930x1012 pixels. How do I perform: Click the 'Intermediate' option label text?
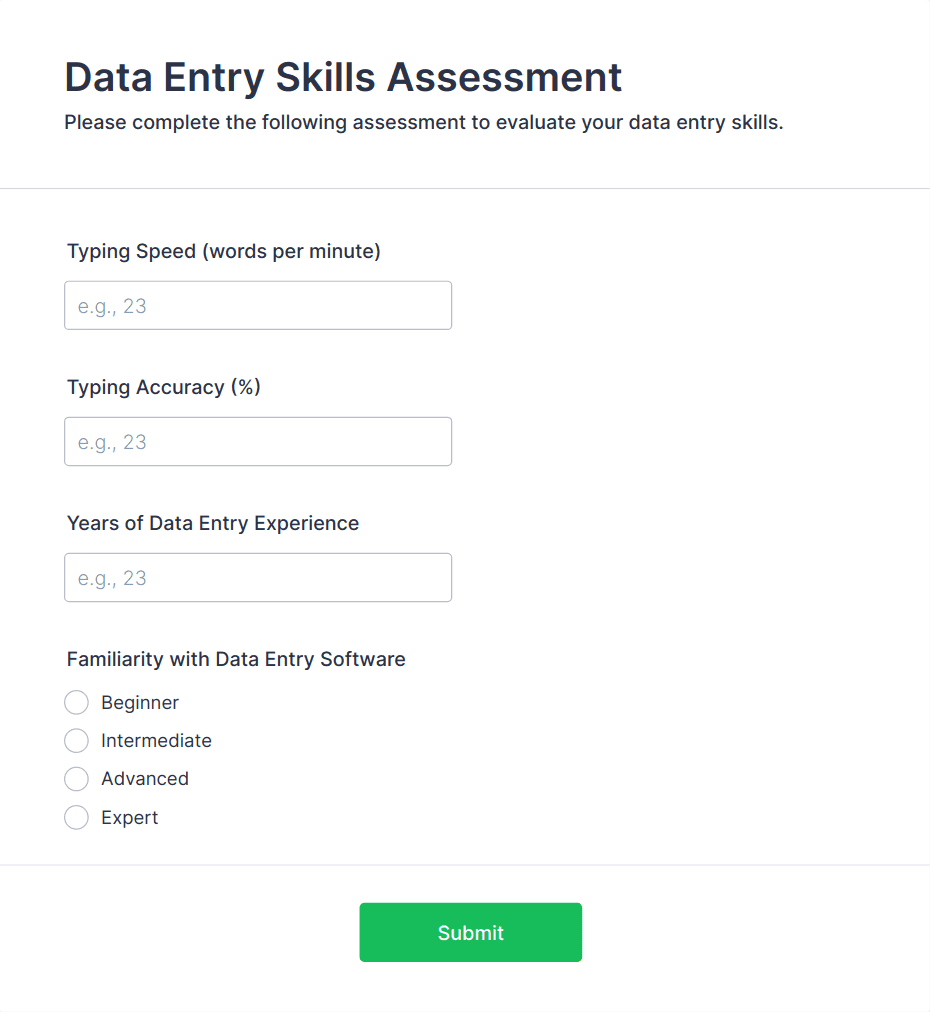156,740
